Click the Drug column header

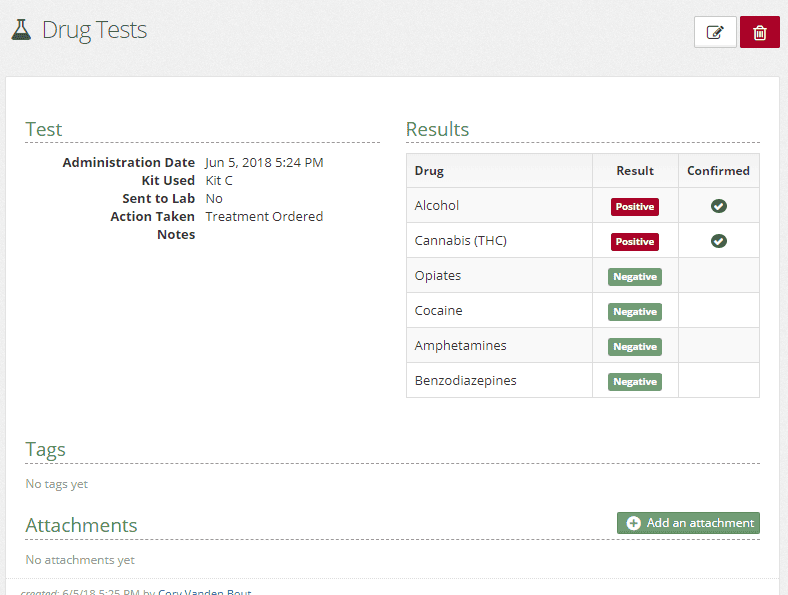click(429, 171)
